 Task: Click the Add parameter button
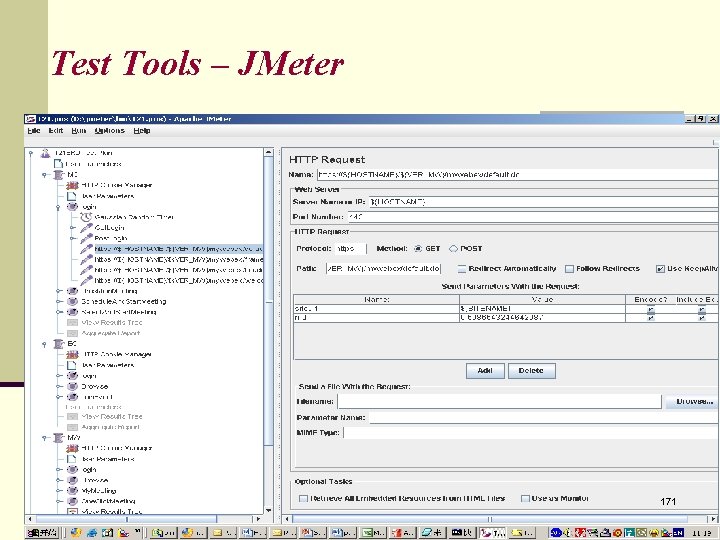tap(485, 371)
